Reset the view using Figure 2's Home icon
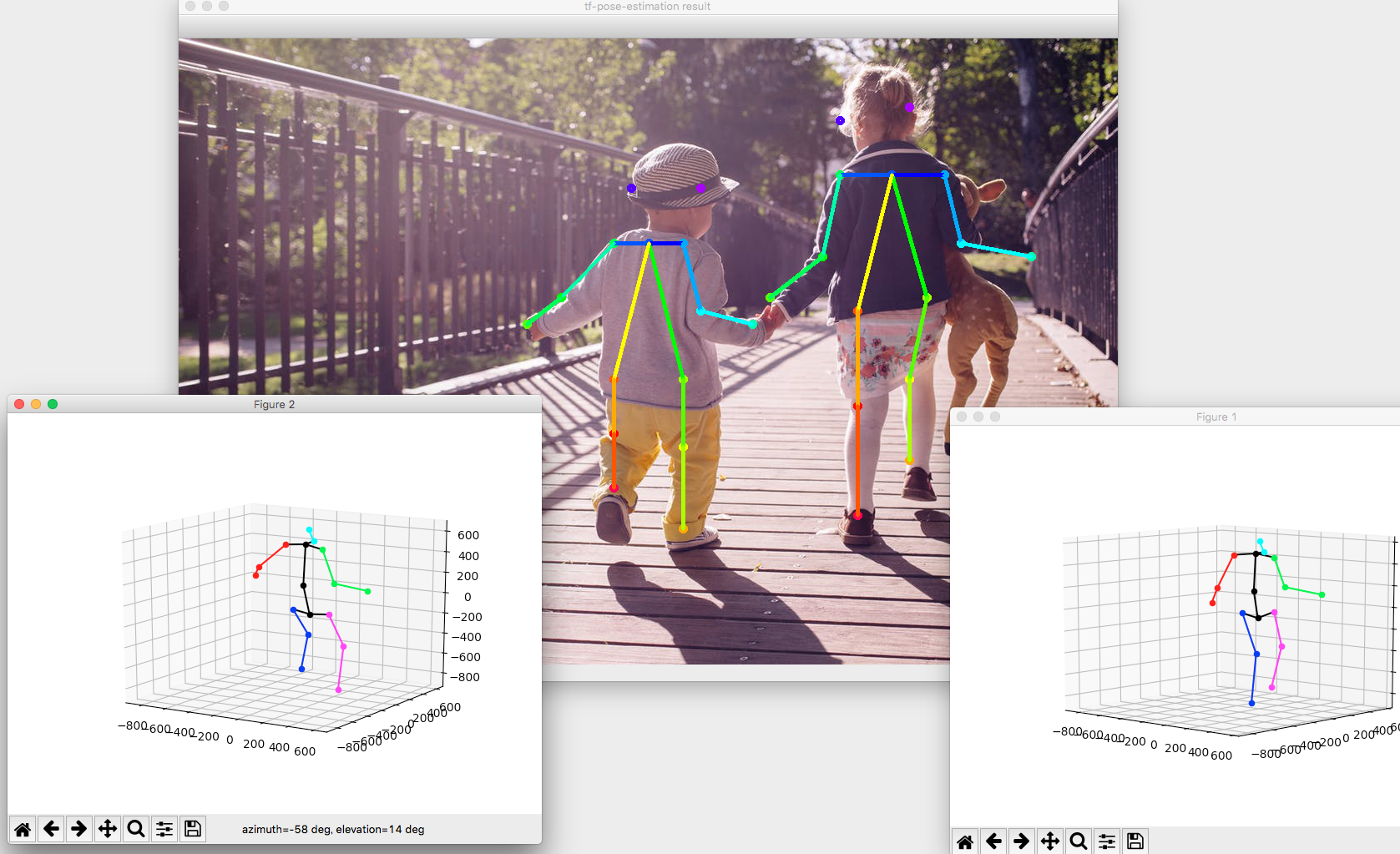1400x854 pixels. coord(23,829)
